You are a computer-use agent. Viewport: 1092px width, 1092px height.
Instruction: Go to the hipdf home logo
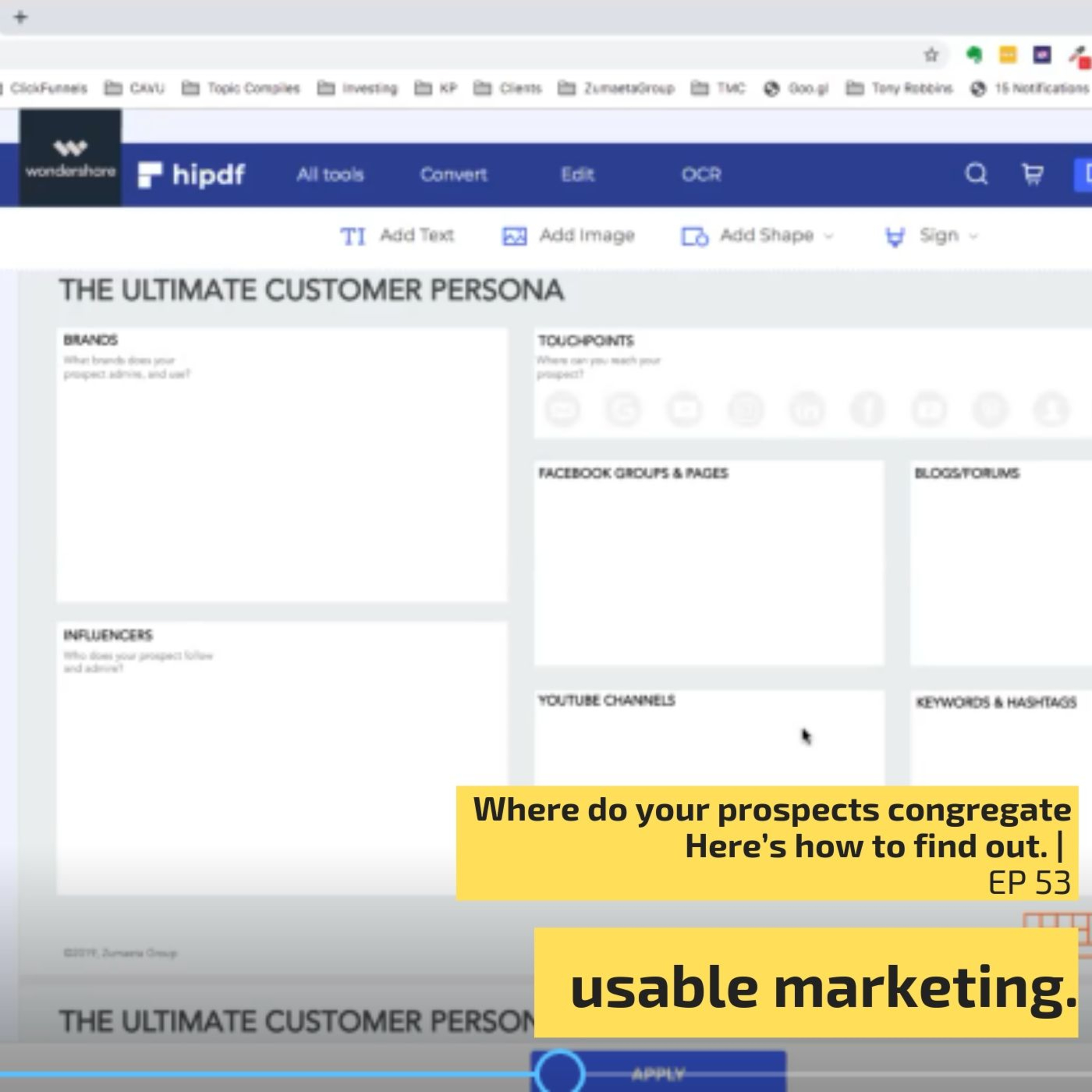pos(191,175)
